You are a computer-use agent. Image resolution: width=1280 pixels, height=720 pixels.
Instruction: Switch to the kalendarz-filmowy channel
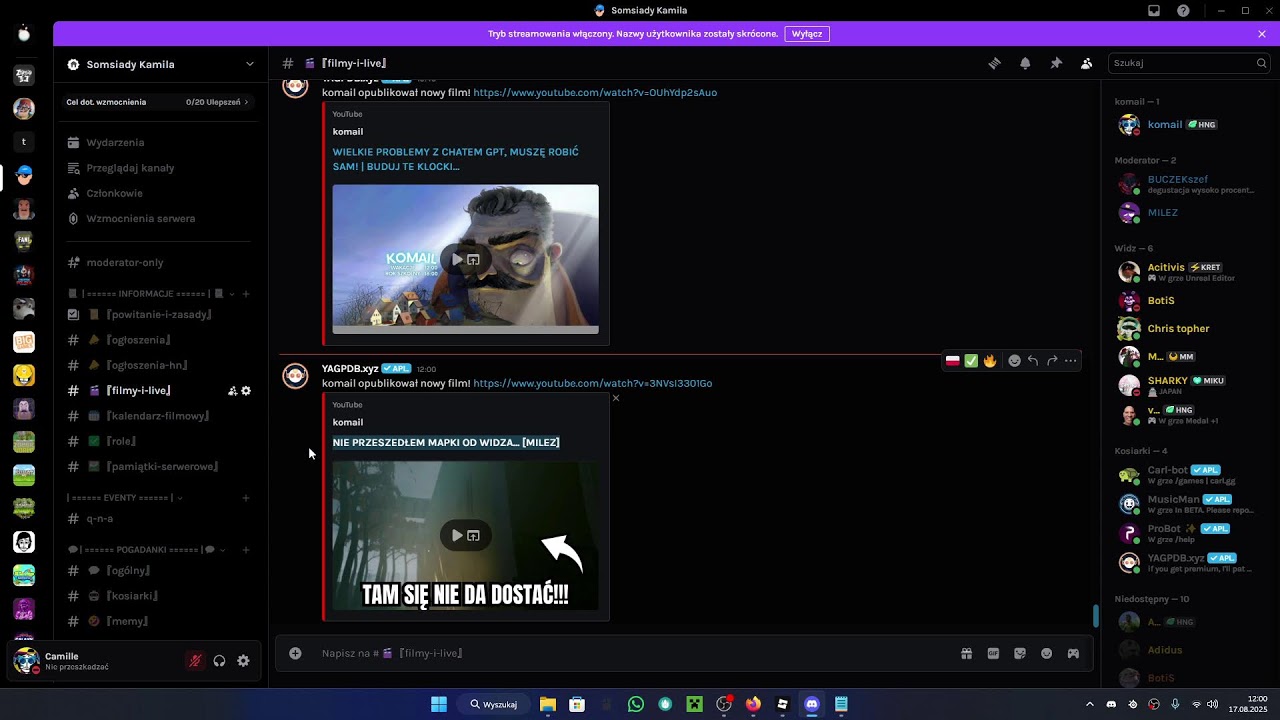coord(160,416)
